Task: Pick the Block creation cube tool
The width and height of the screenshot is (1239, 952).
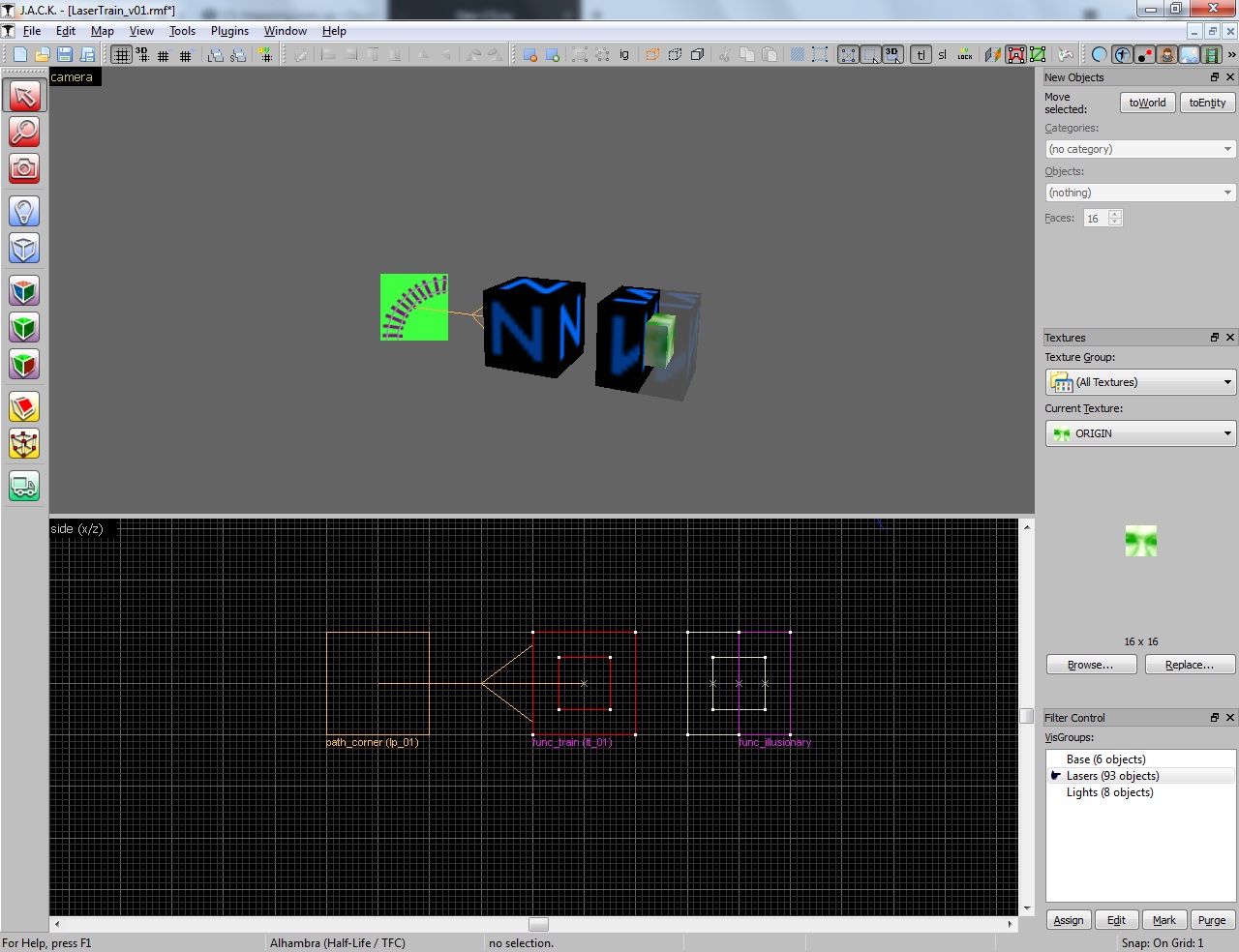Action: (x=24, y=249)
